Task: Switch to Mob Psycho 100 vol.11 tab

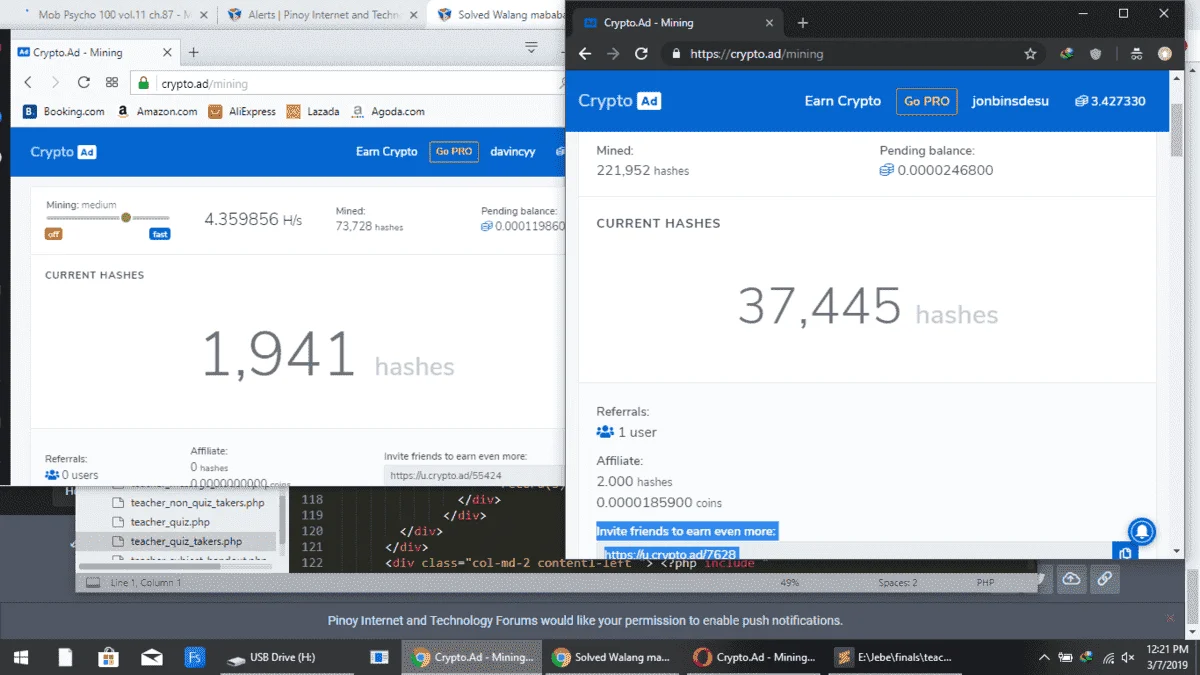Action: click(111, 15)
